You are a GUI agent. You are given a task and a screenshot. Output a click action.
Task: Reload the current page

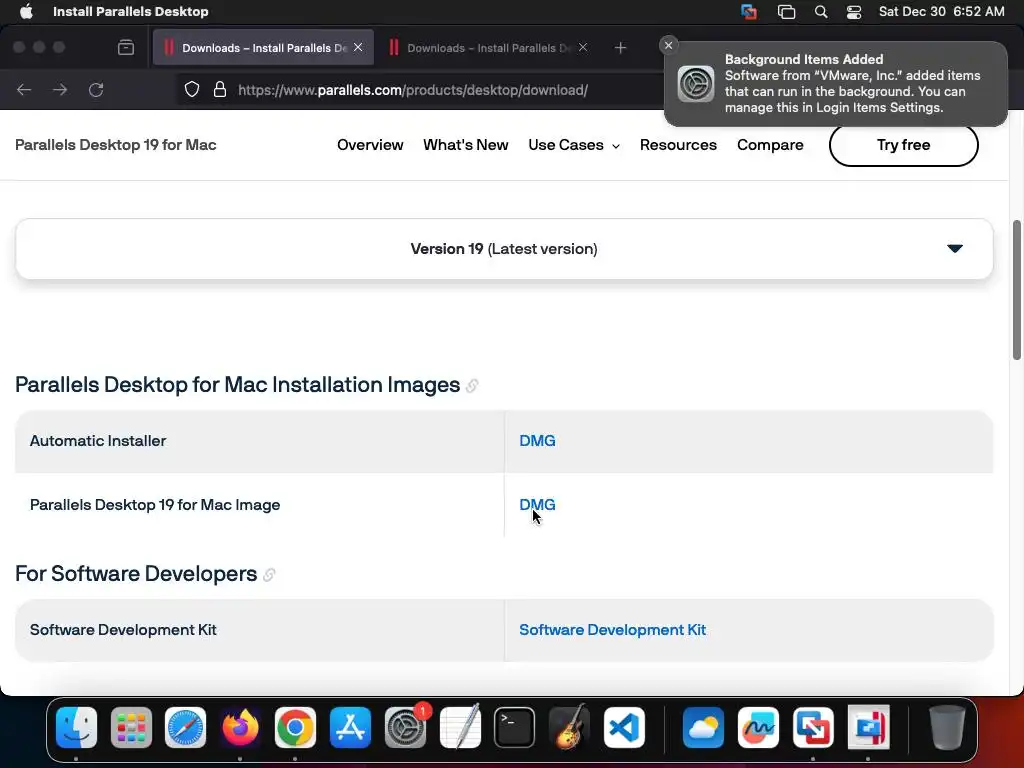pos(96,89)
